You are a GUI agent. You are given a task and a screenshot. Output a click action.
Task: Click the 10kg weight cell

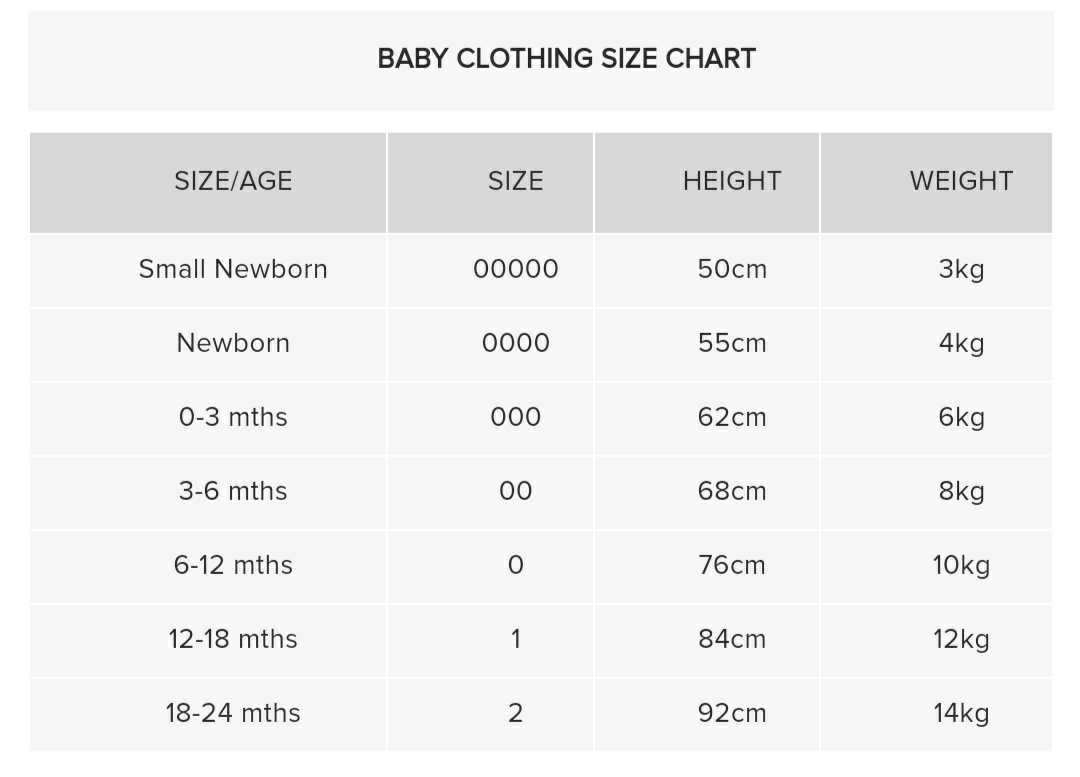coord(961,565)
